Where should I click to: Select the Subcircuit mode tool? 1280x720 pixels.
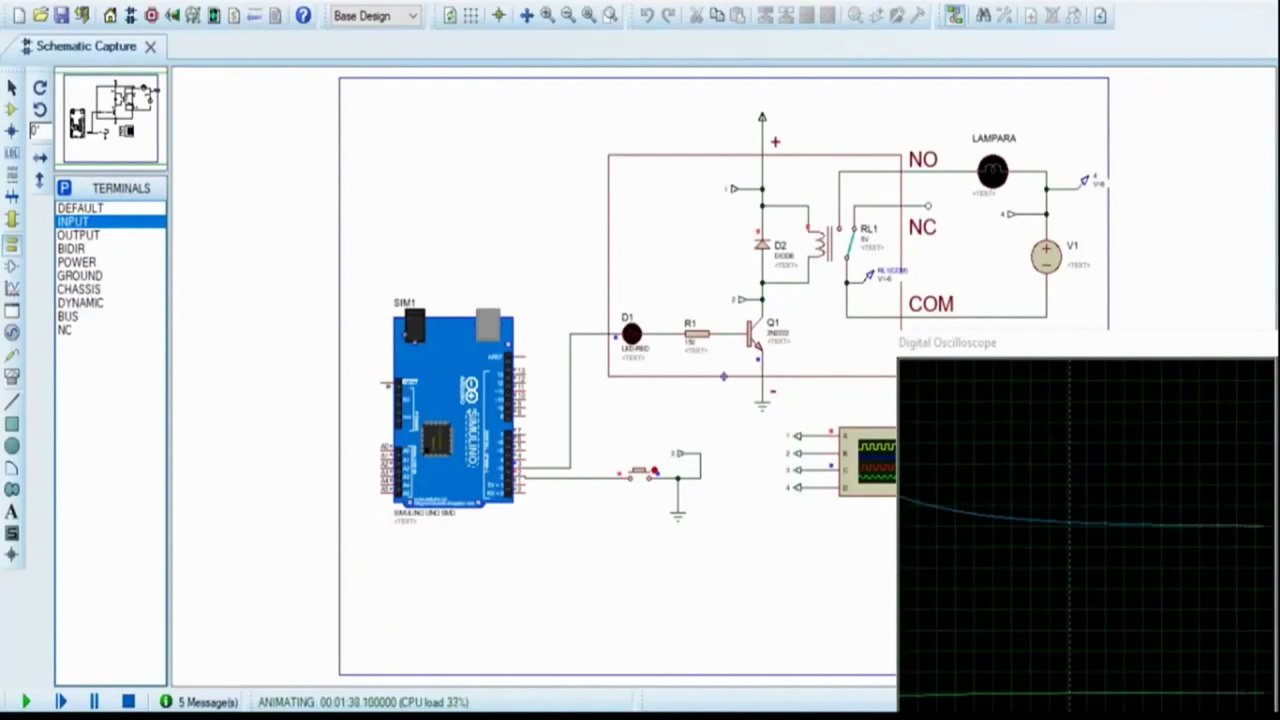(x=12, y=219)
